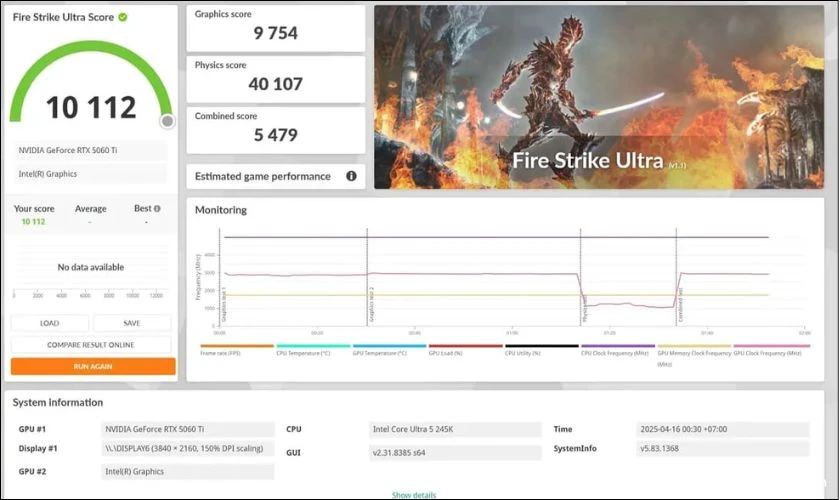
Task: Click info icon beside Best score
Action: 157,208
